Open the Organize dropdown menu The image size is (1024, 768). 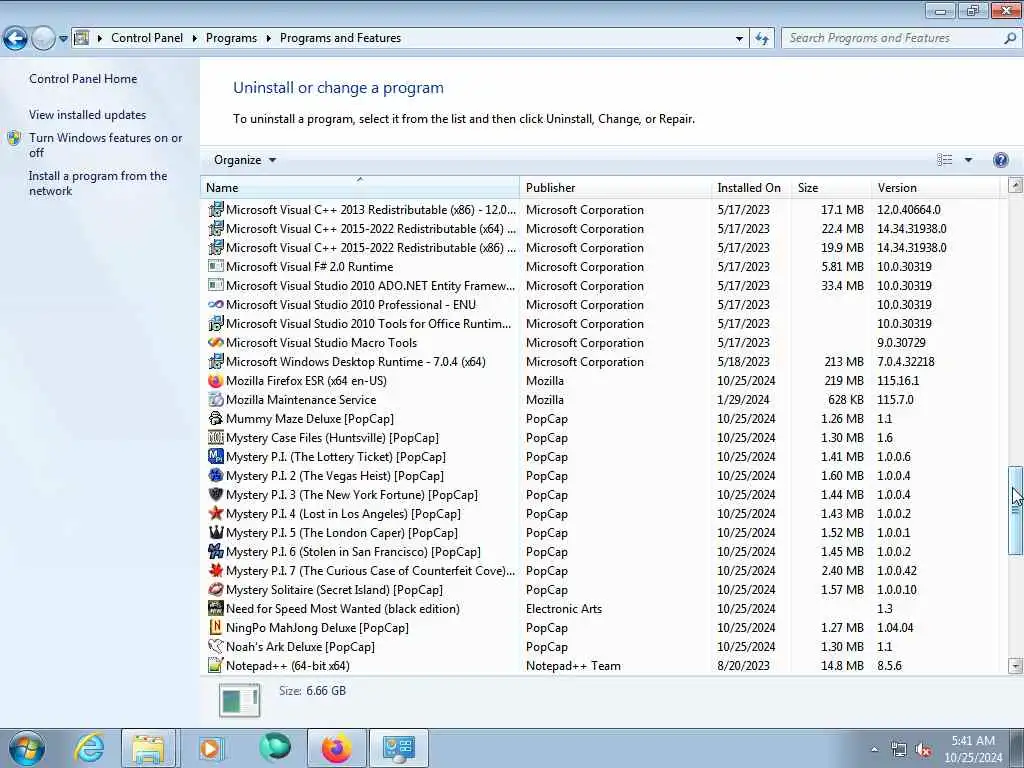pos(245,160)
